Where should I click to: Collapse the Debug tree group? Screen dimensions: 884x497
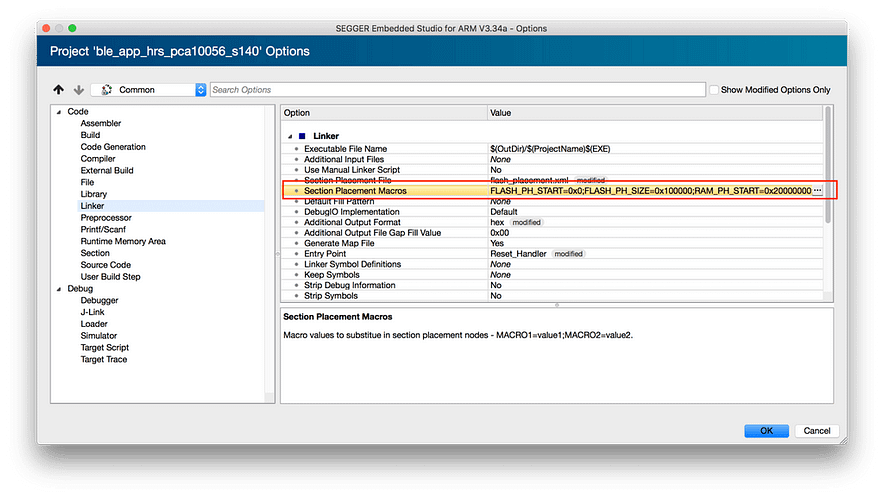[x=59, y=289]
